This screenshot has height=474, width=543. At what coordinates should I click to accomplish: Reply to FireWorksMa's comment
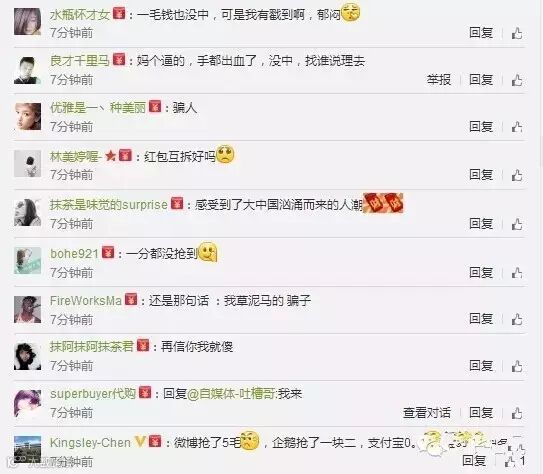[481, 319]
